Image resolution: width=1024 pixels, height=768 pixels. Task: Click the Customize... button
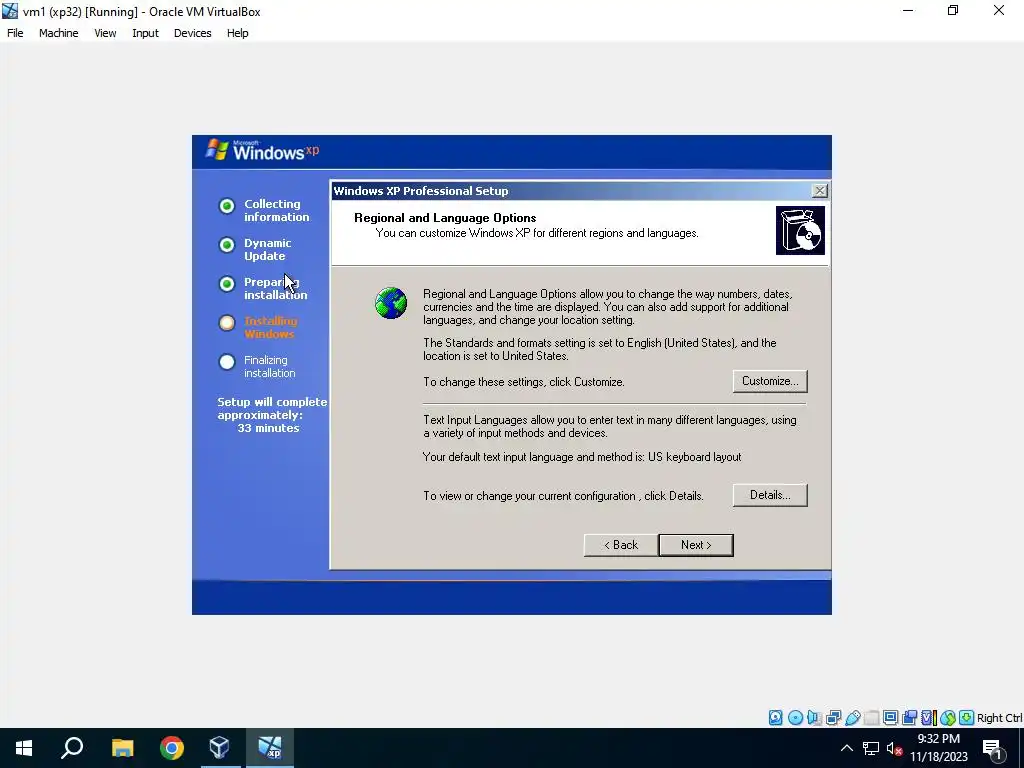click(770, 381)
